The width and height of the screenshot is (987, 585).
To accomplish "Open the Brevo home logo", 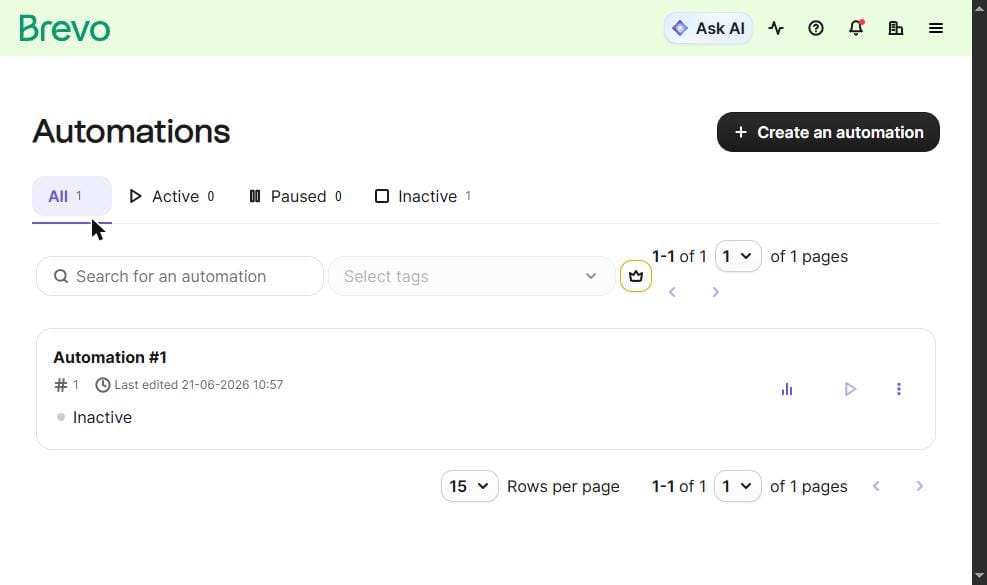I will point(64,28).
